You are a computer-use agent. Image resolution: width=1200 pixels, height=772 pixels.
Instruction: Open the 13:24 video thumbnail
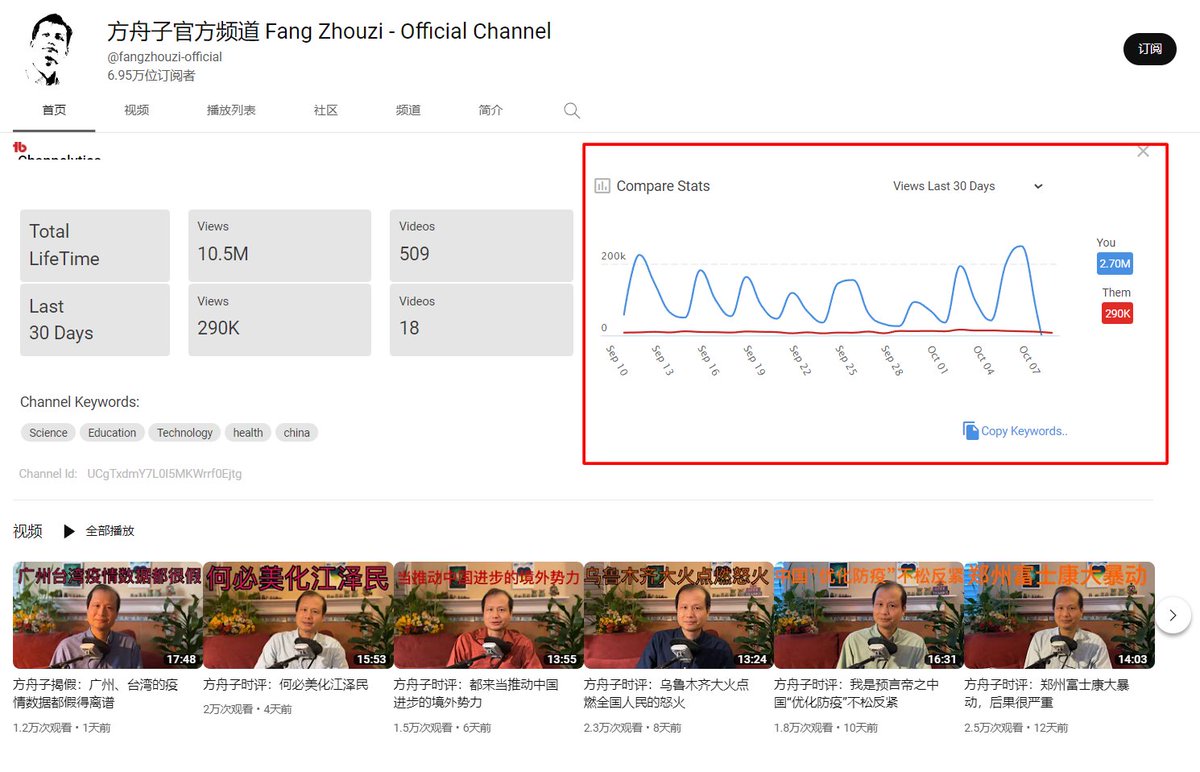click(678, 615)
